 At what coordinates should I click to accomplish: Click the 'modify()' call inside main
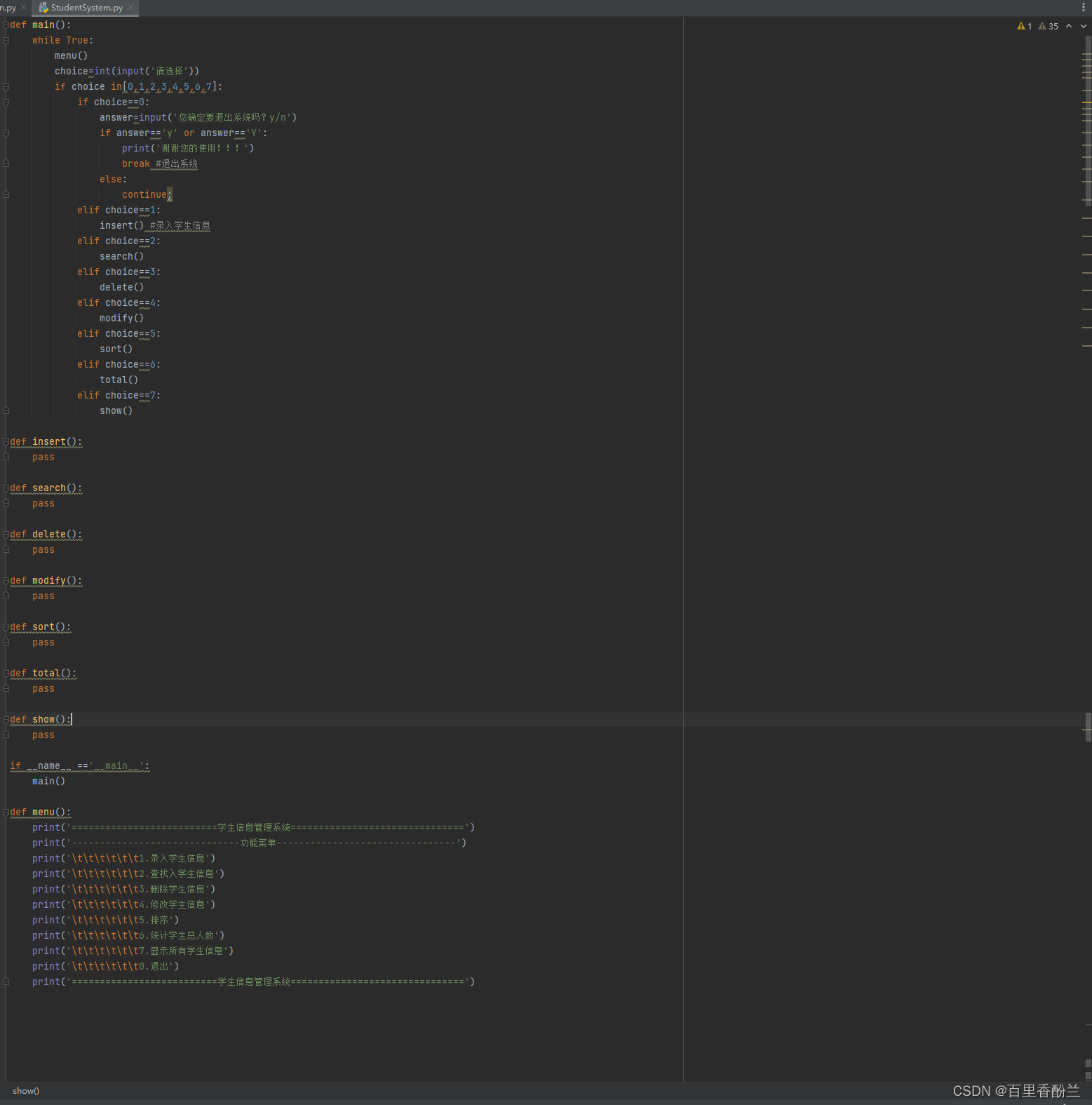pyautogui.click(x=122, y=318)
